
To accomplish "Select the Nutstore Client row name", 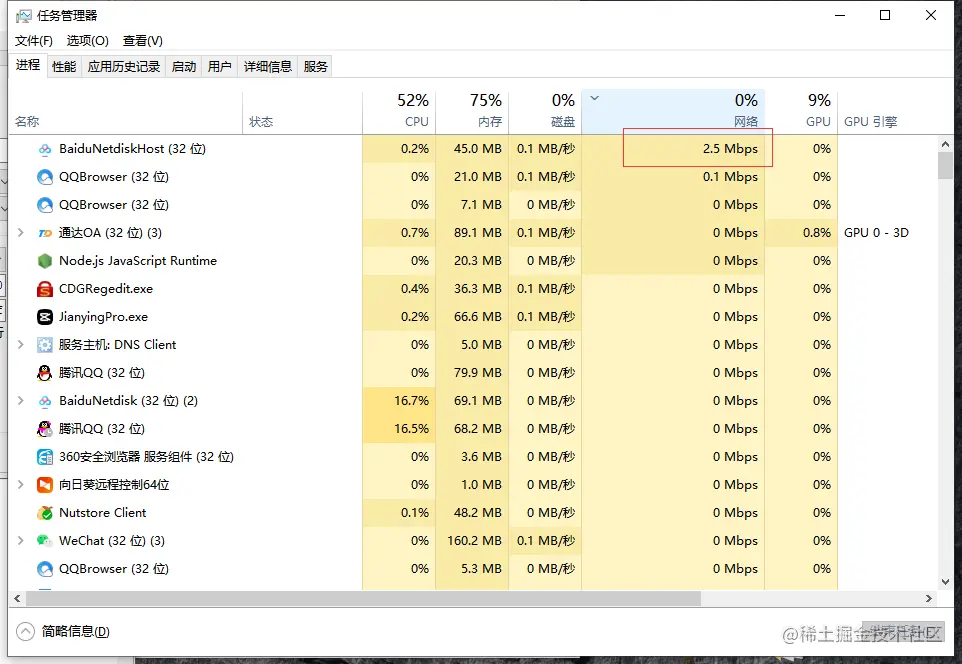I will tap(102, 513).
